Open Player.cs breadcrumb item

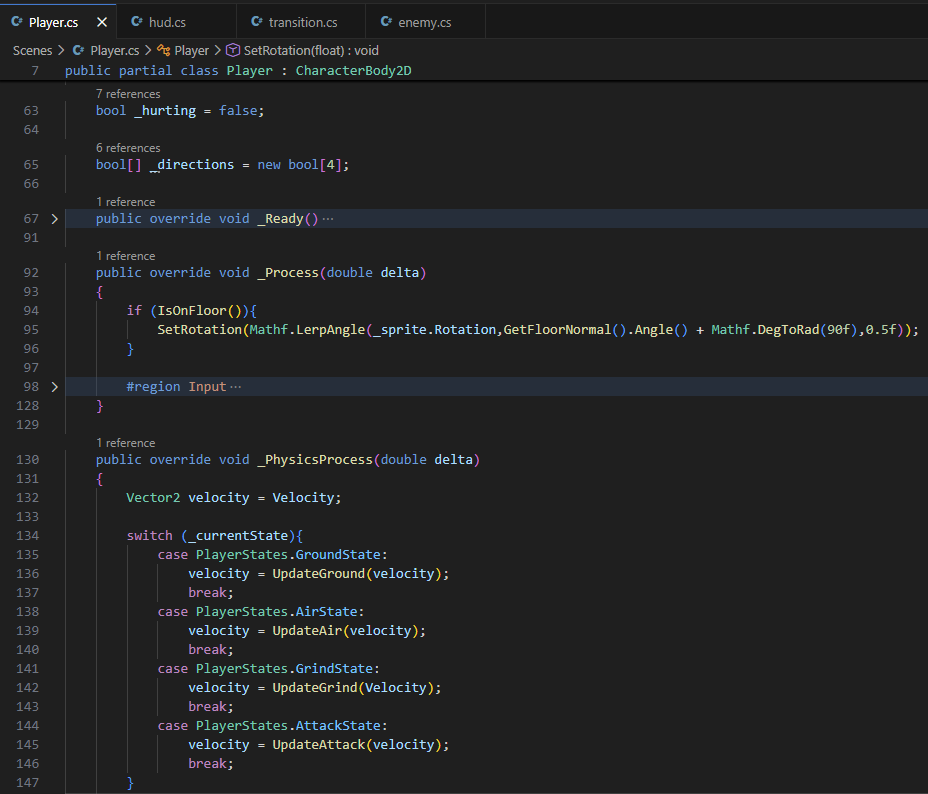114,50
